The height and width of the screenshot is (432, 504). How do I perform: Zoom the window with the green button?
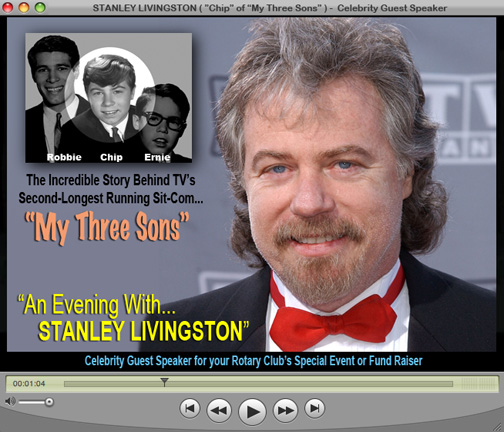(40, 7)
